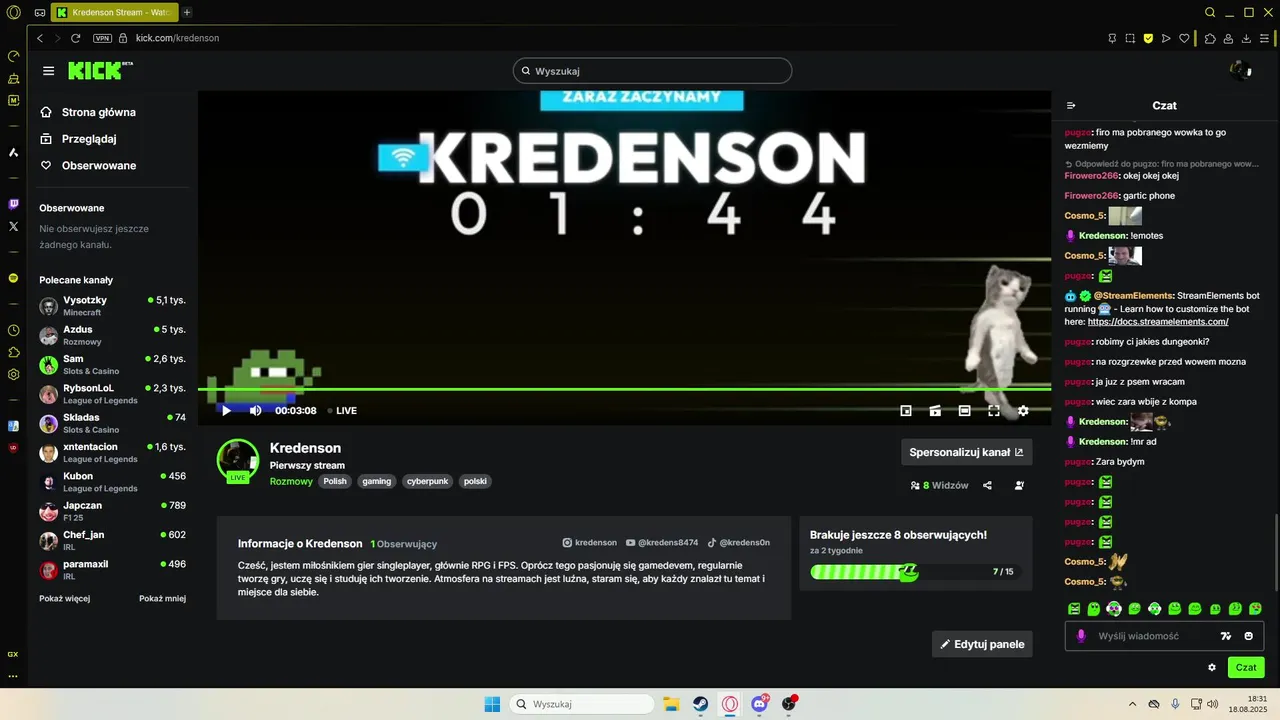The width and height of the screenshot is (1280, 720).
Task: Collapse list with Pokaż mniej
Action: tap(162, 598)
